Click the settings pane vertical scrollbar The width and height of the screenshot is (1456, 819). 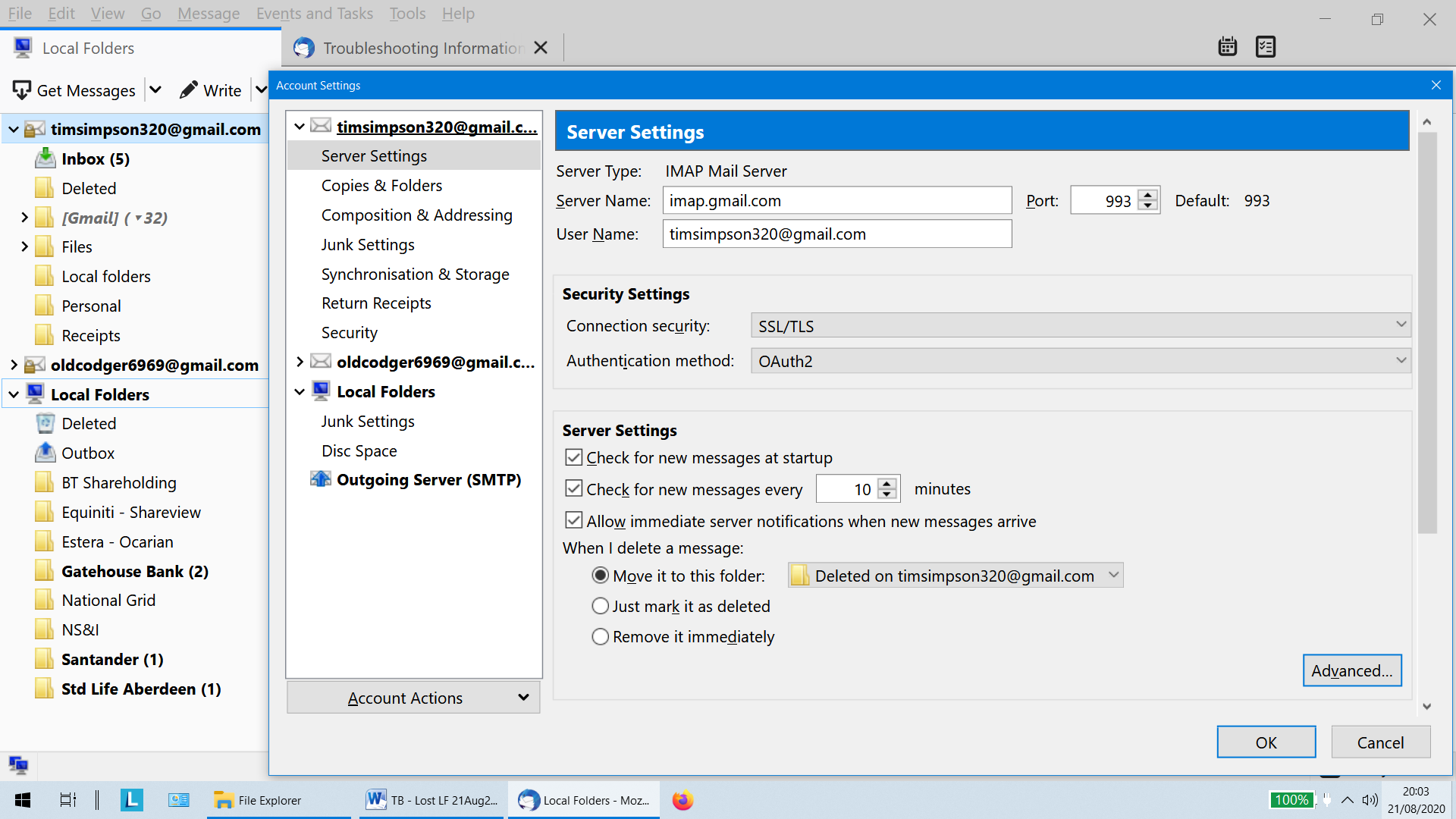(1427, 334)
